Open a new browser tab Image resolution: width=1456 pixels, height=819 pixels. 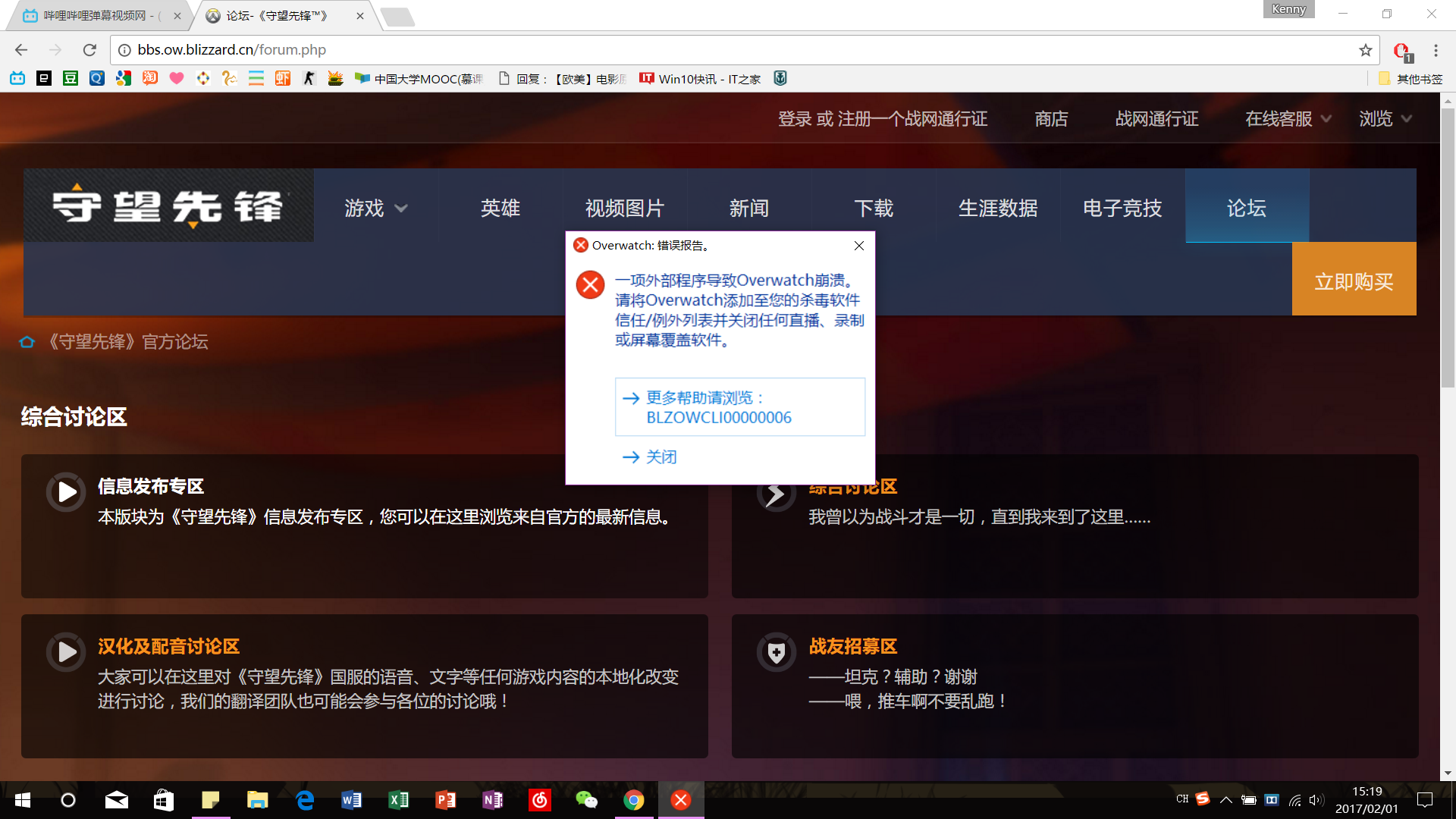pyautogui.click(x=397, y=17)
